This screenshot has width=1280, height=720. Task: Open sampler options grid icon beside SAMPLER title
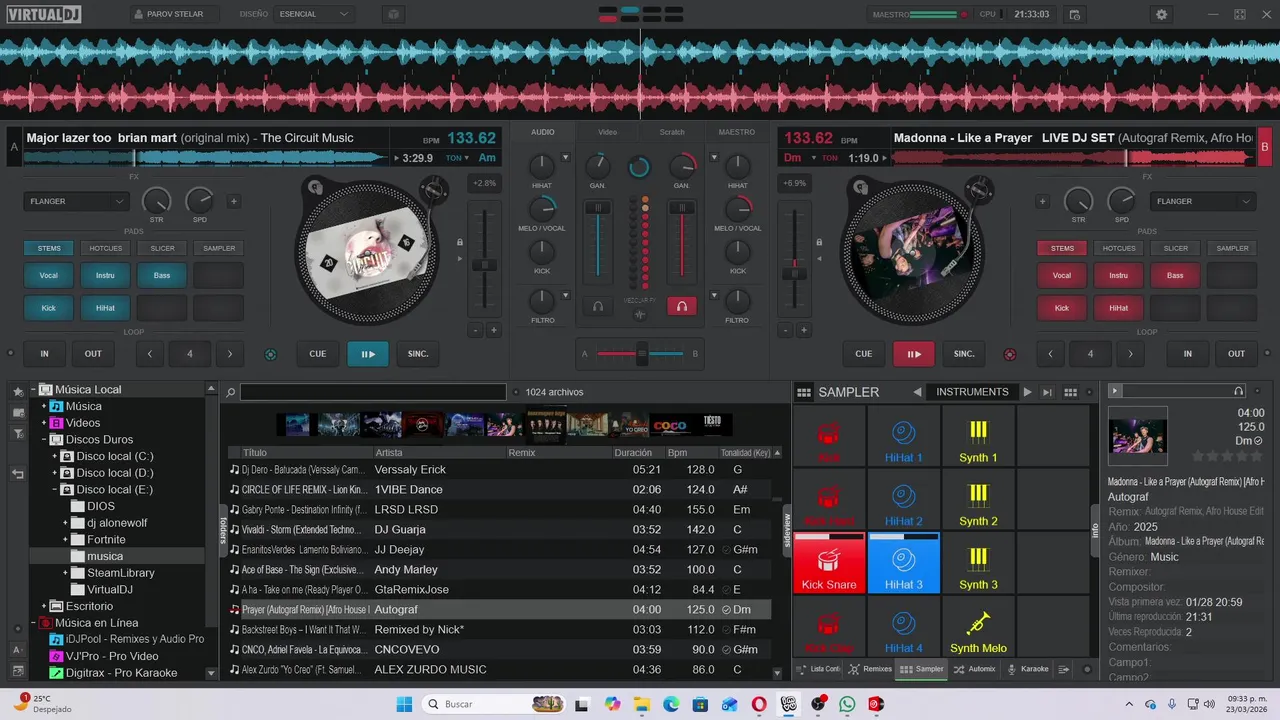point(804,392)
